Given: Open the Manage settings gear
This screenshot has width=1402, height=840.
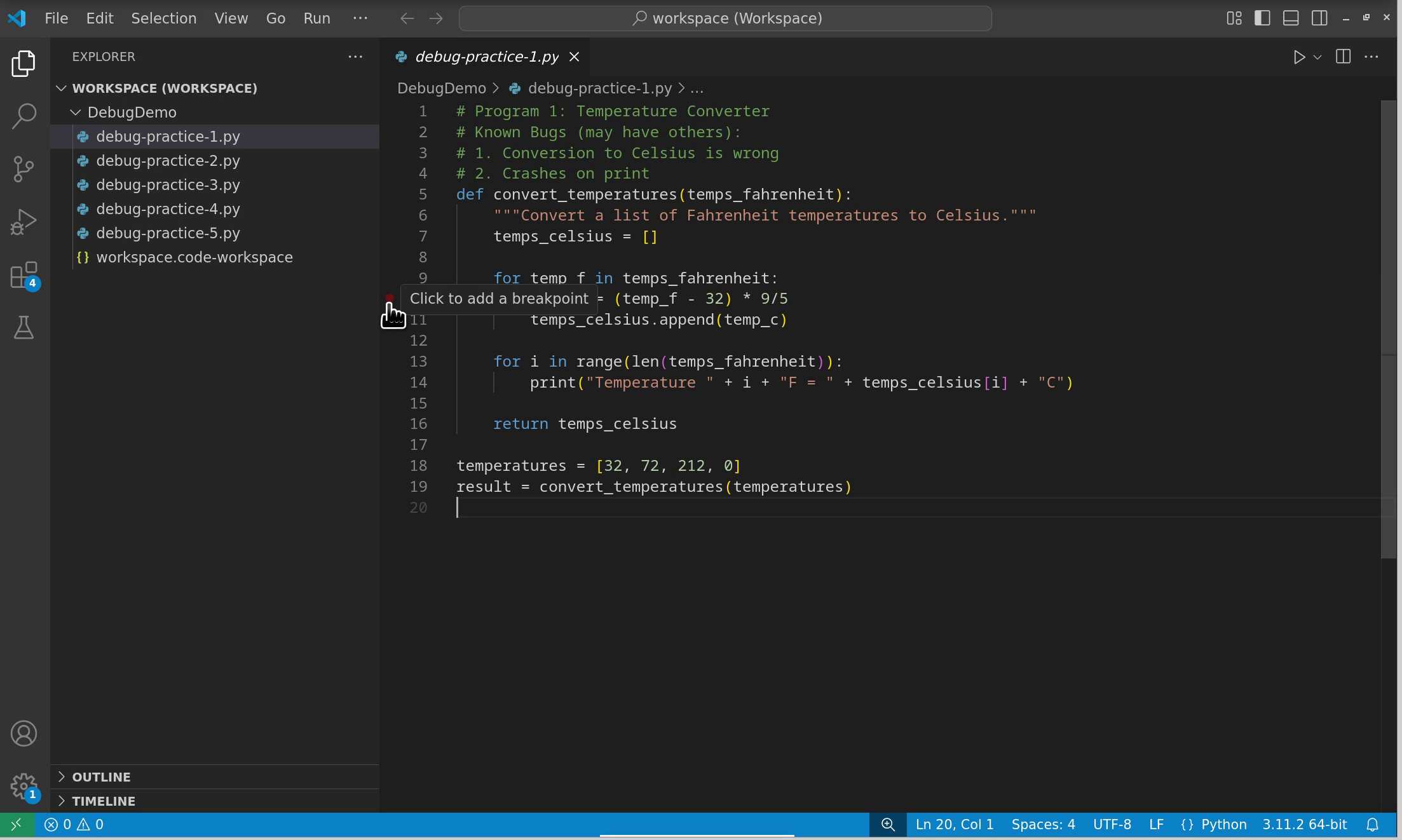Looking at the screenshot, I should point(24,786).
